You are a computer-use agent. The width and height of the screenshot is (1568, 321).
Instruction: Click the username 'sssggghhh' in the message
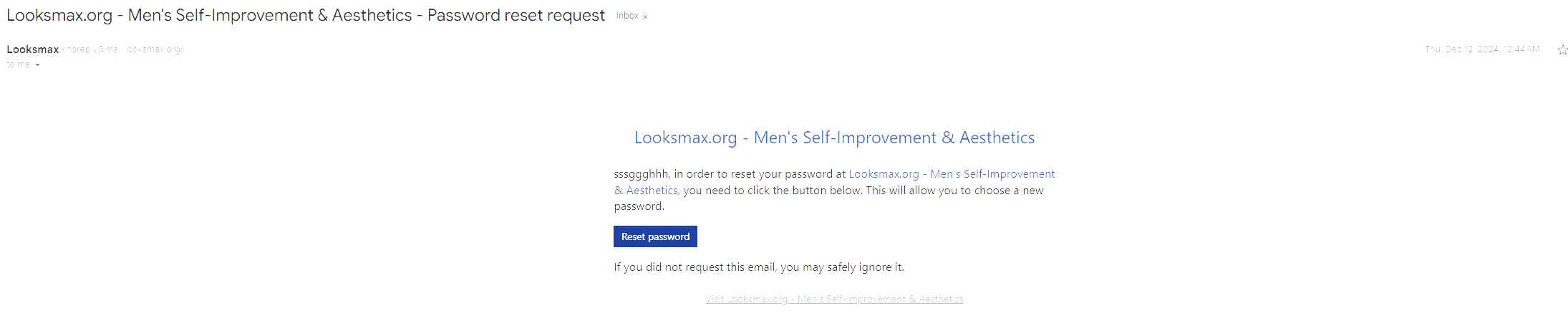pyautogui.click(x=641, y=174)
